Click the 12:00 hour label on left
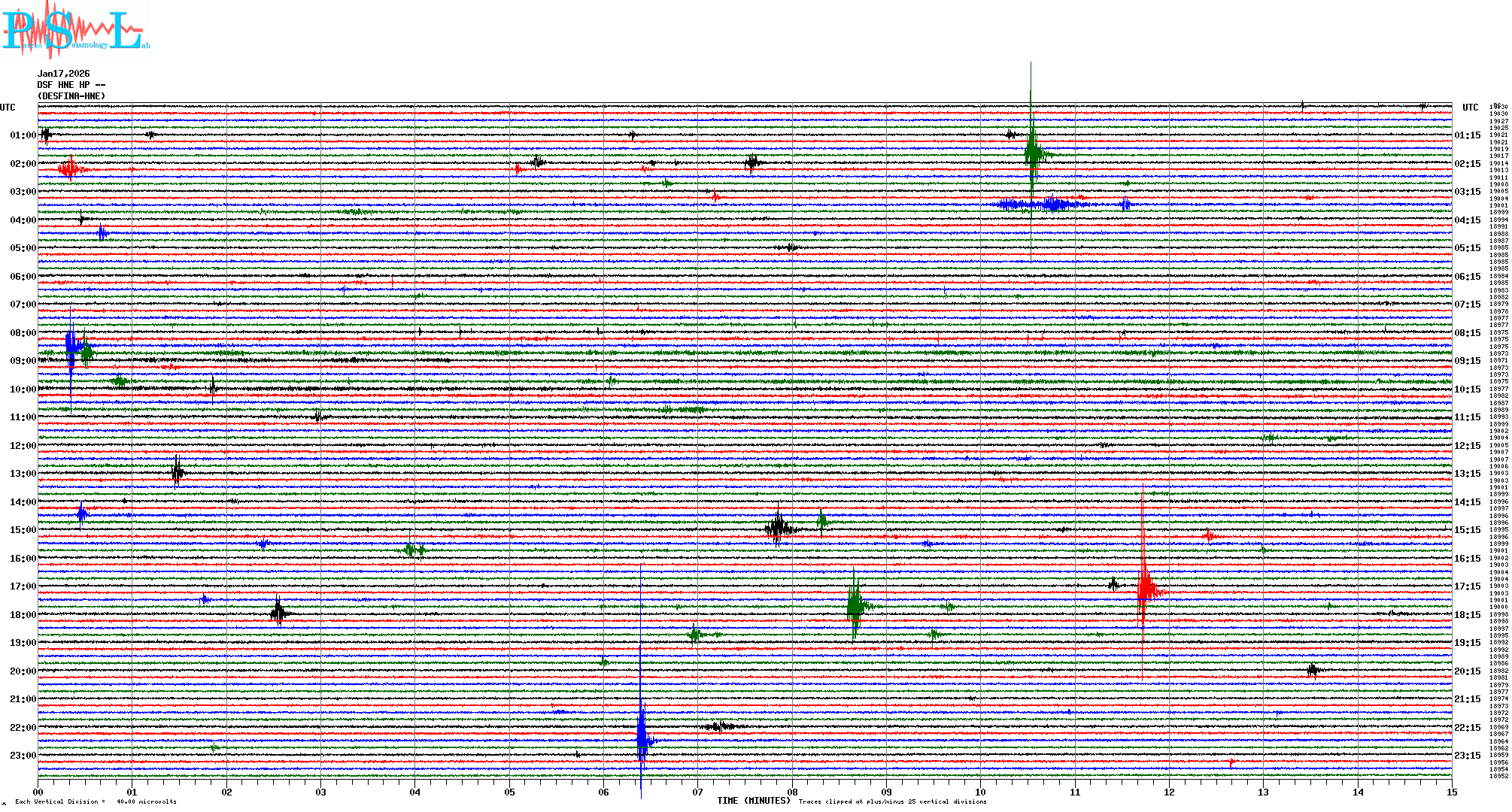The height and width of the screenshot is (812, 1512). pyautogui.click(x=23, y=446)
